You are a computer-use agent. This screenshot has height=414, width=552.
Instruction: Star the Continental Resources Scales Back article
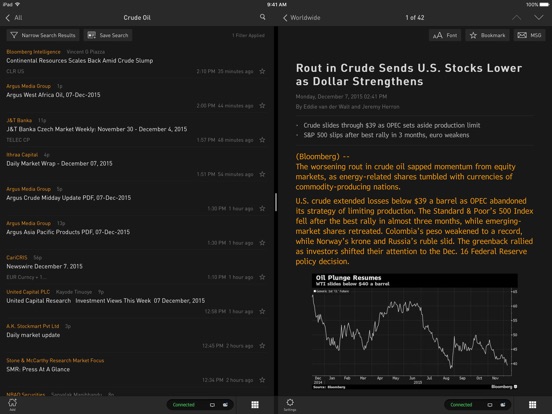(x=262, y=71)
